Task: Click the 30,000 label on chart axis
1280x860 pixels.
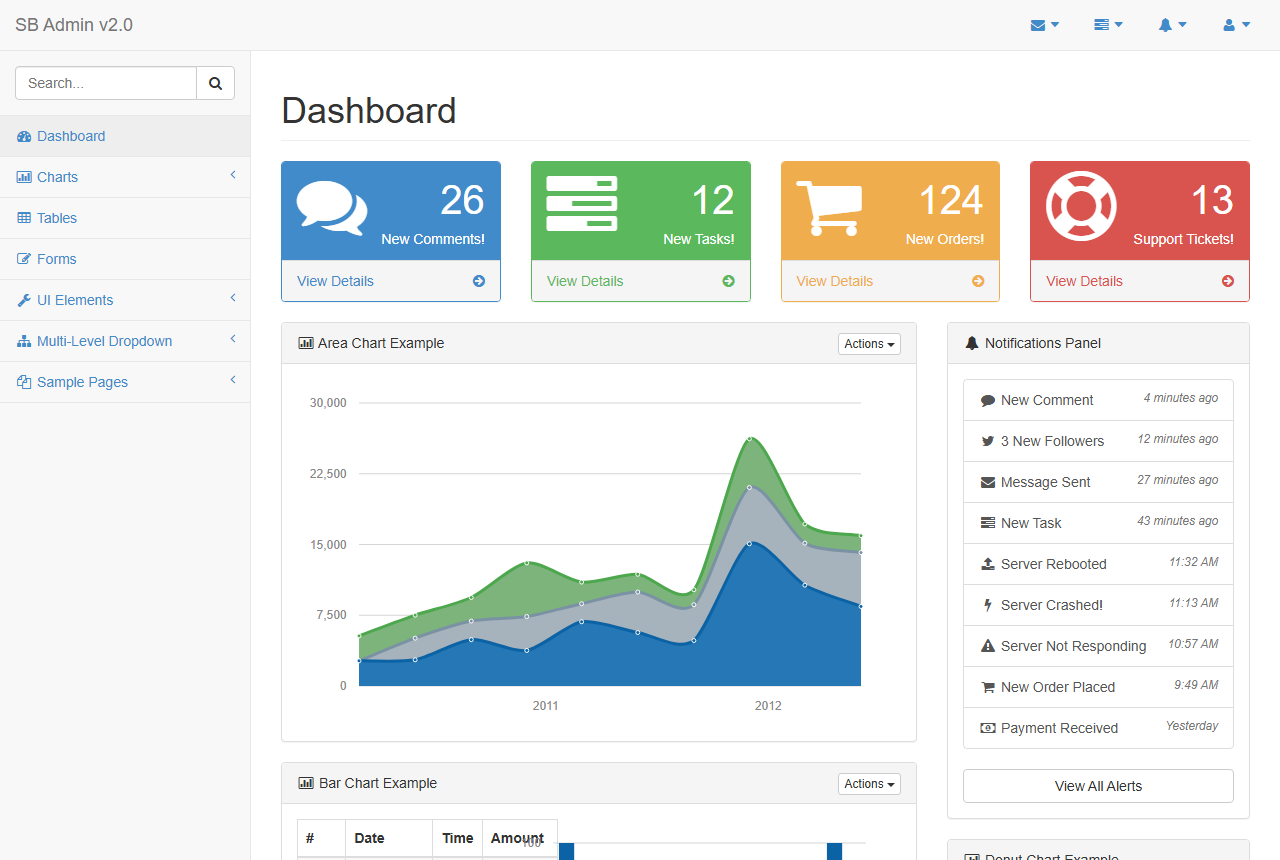Action: click(328, 403)
